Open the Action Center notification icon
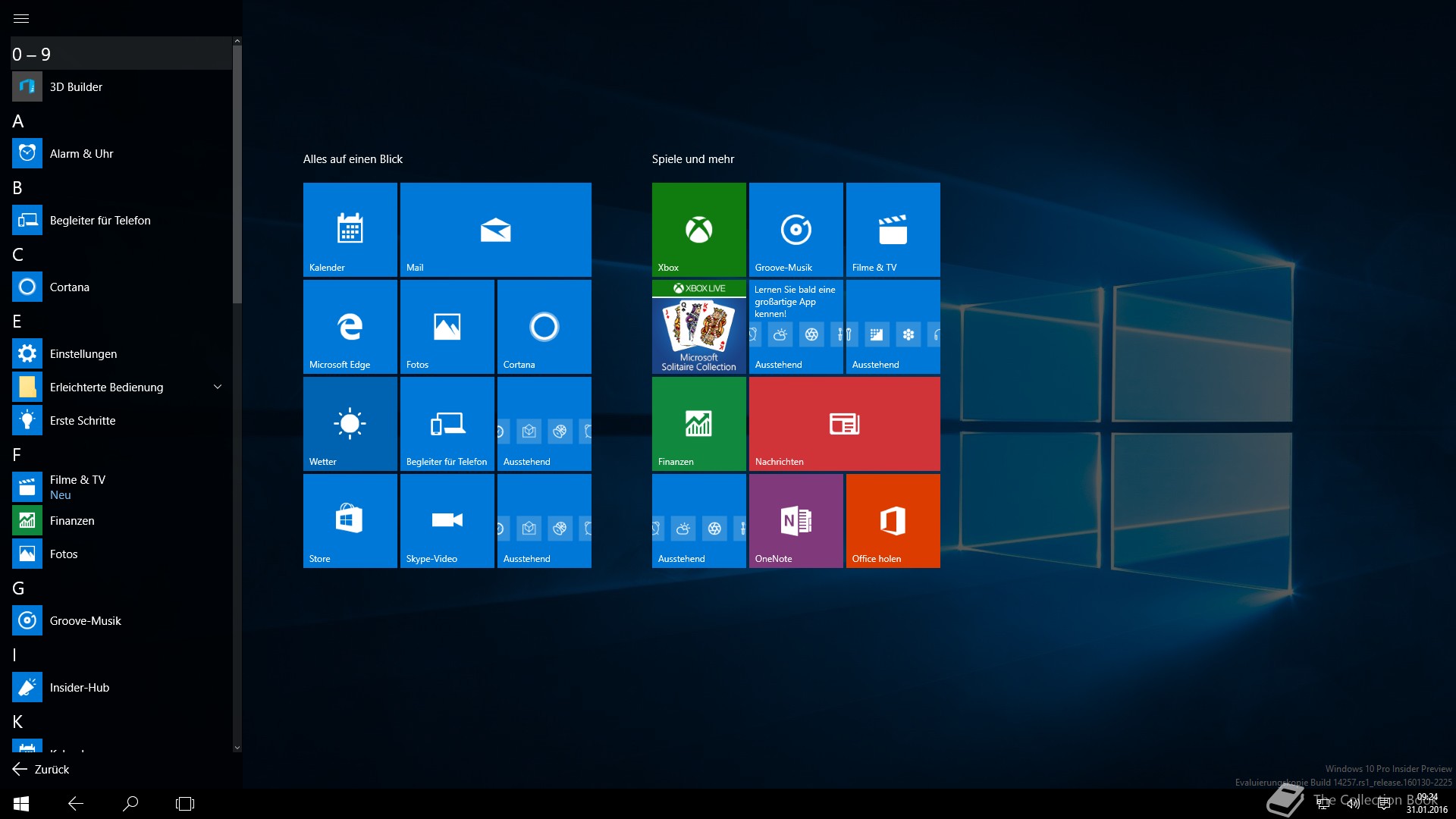This screenshot has width=1456, height=819. tap(1384, 804)
